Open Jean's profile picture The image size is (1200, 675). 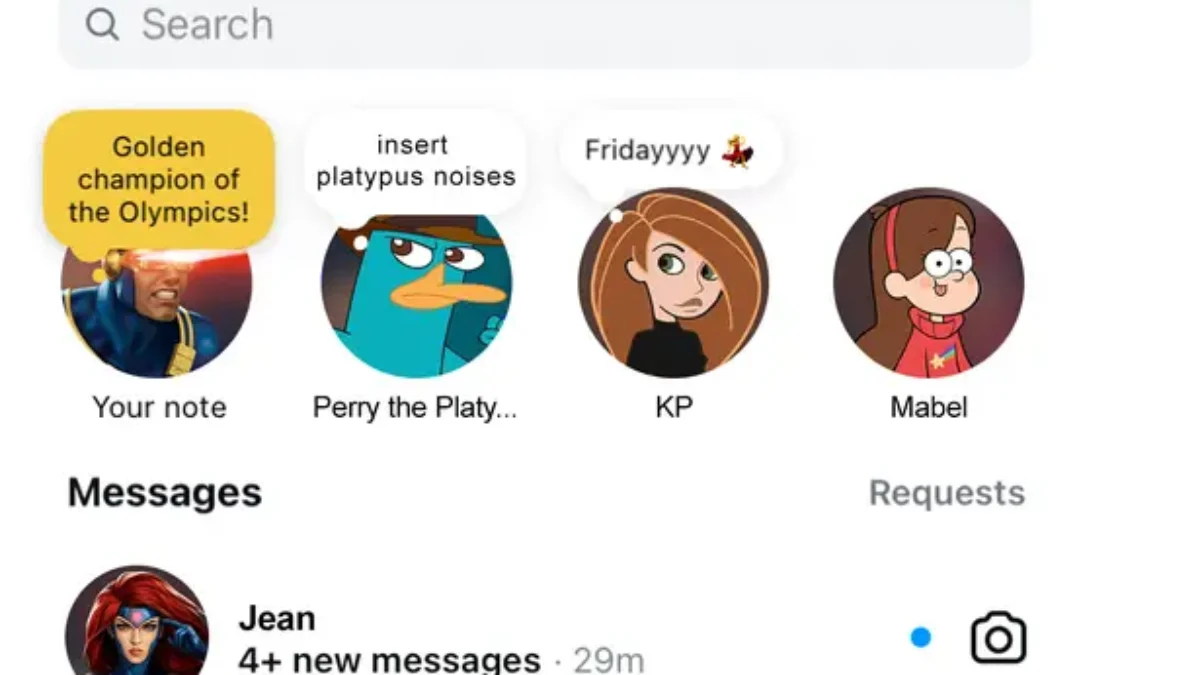[137, 621]
